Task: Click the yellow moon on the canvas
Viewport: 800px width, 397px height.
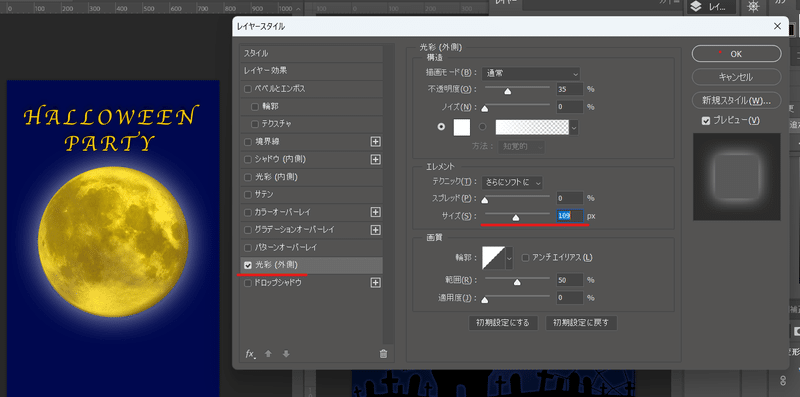Action: point(113,241)
